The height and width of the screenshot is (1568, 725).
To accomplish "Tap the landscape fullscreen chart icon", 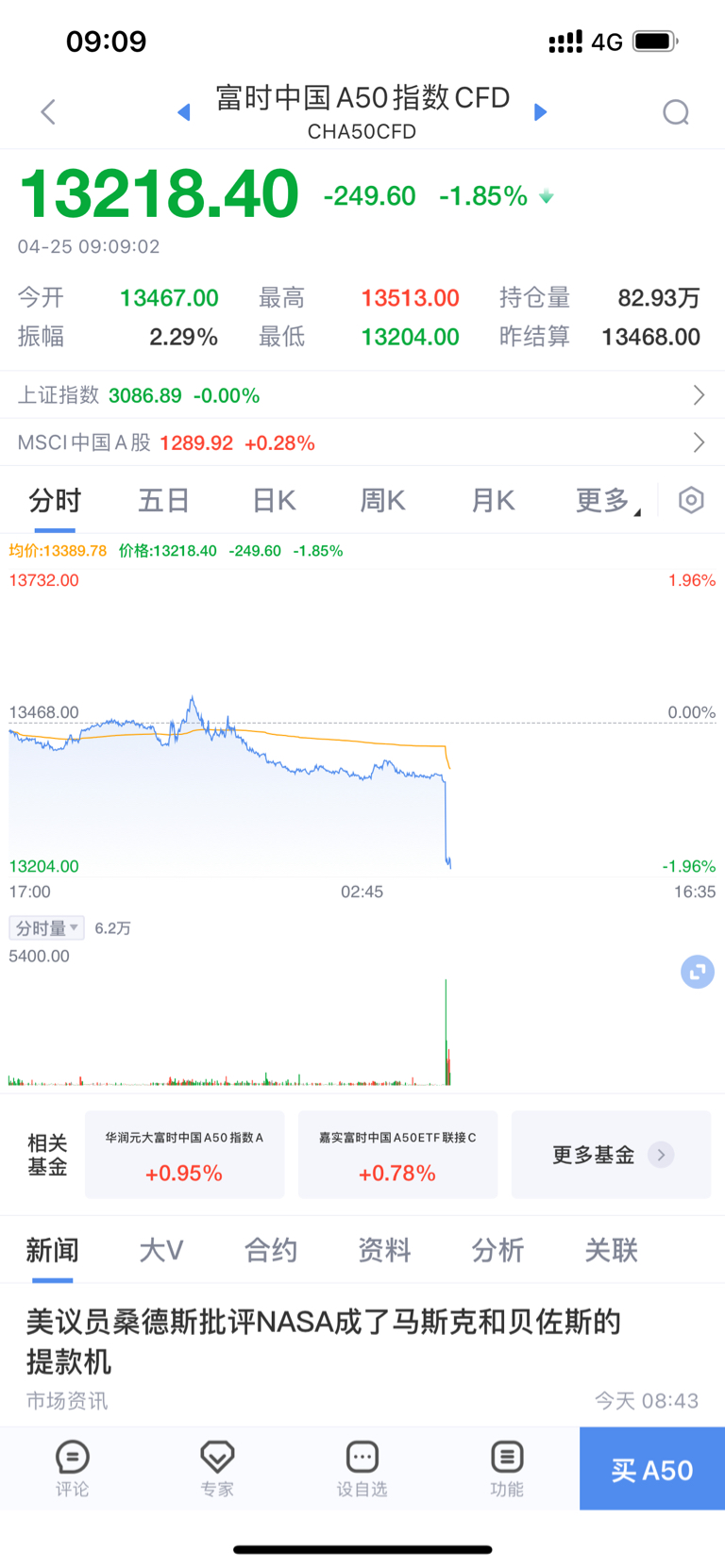I will pyautogui.click(x=698, y=972).
